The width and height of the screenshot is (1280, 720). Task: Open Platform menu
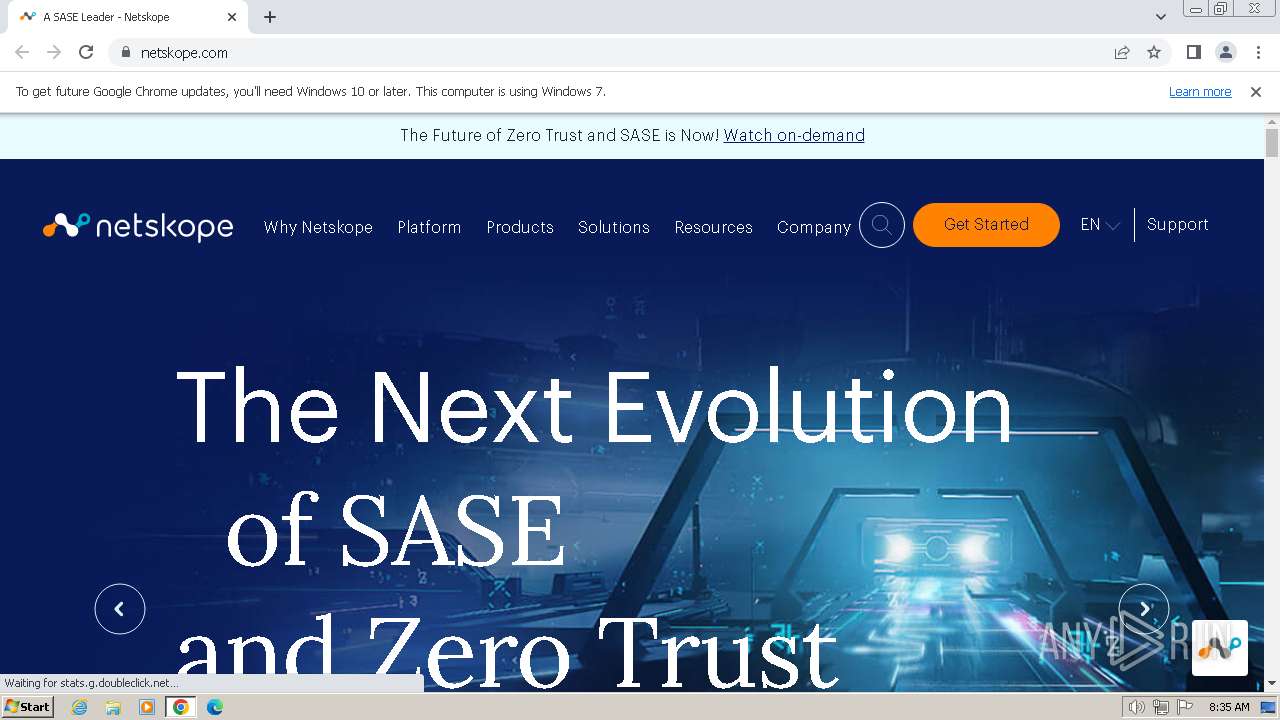[429, 227]
